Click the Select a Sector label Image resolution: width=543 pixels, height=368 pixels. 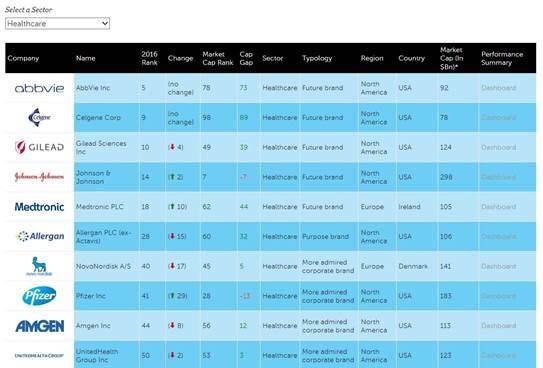click(29, 10)
